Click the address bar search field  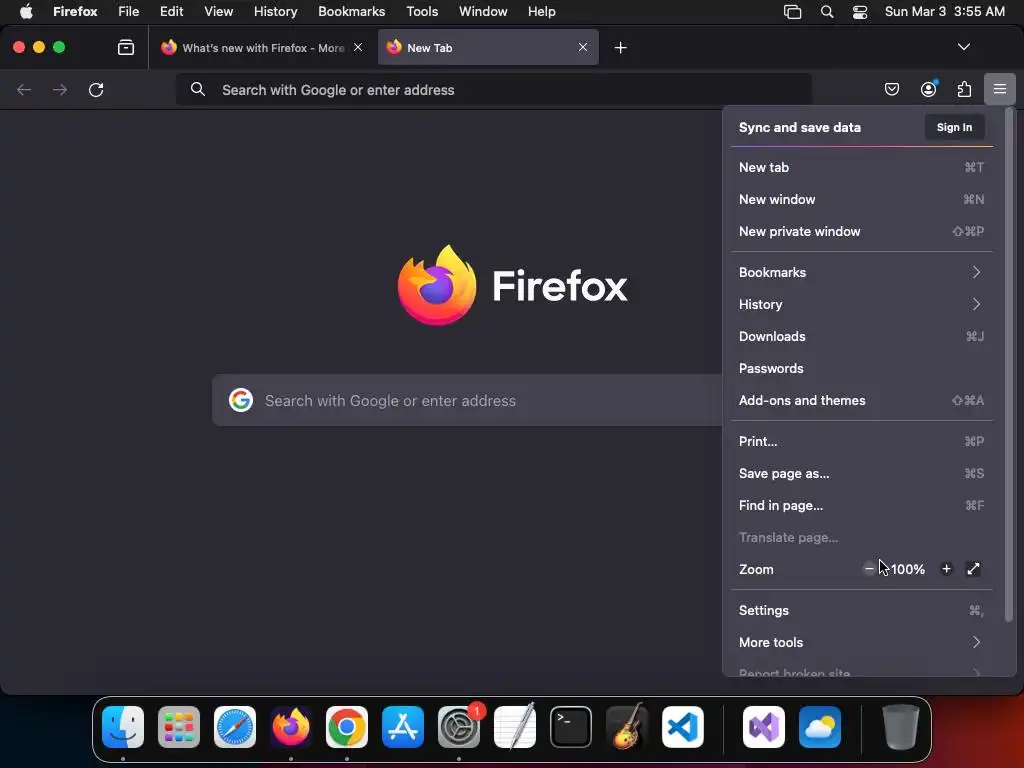(494, 89)
